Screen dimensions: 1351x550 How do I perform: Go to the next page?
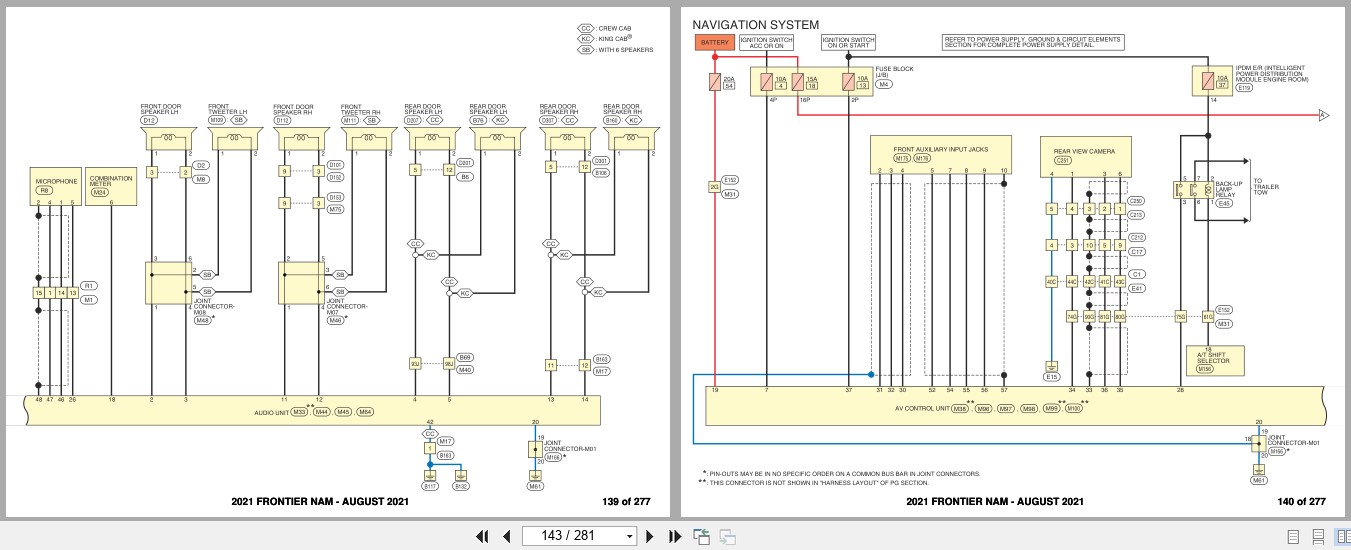click(650, 536)
